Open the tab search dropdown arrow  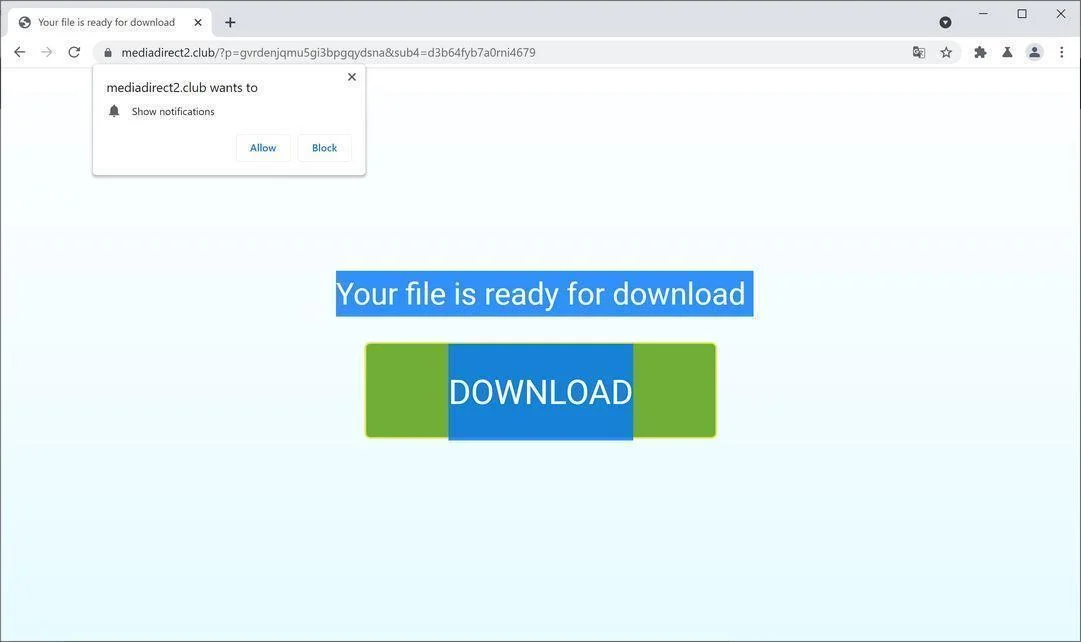point(945,23)
